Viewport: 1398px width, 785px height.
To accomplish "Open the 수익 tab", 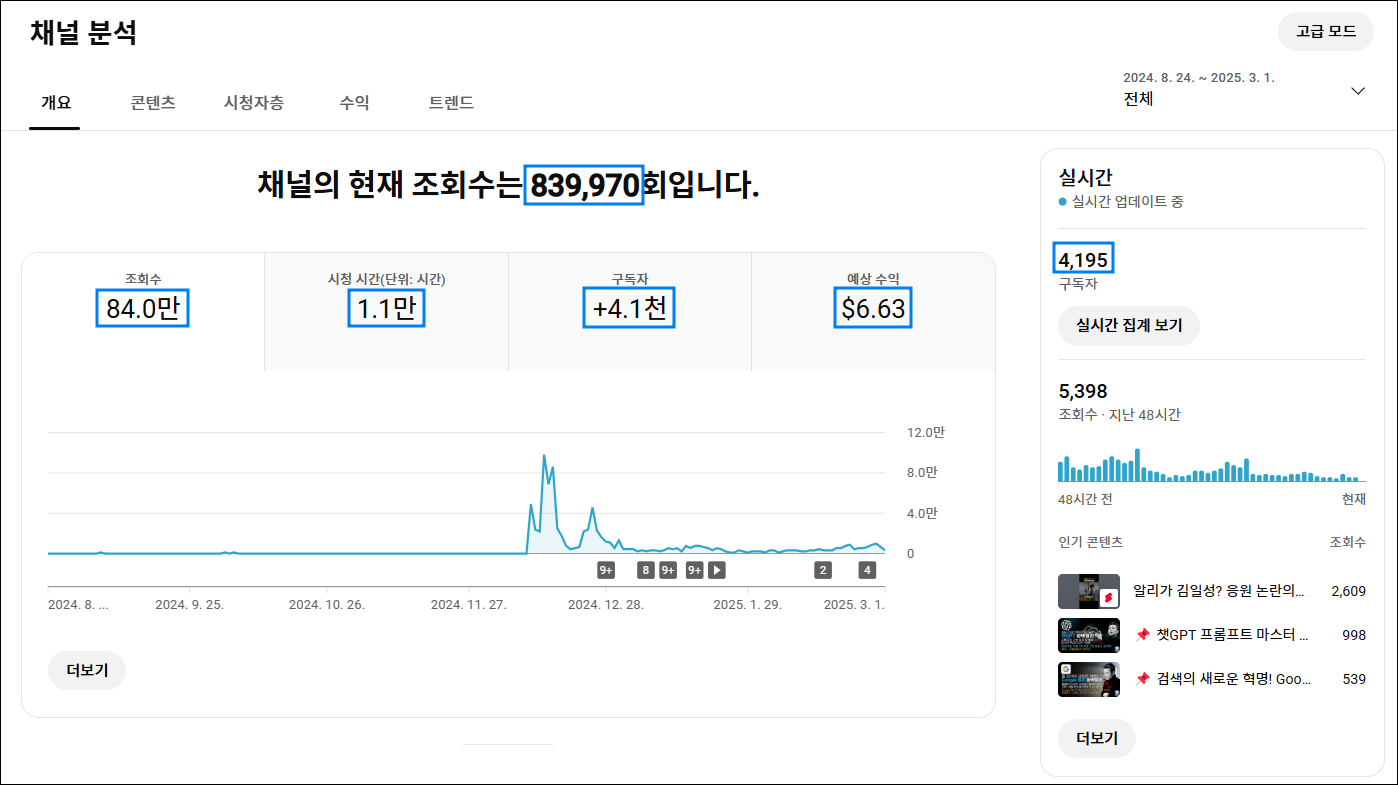I will tap(353, 102).
